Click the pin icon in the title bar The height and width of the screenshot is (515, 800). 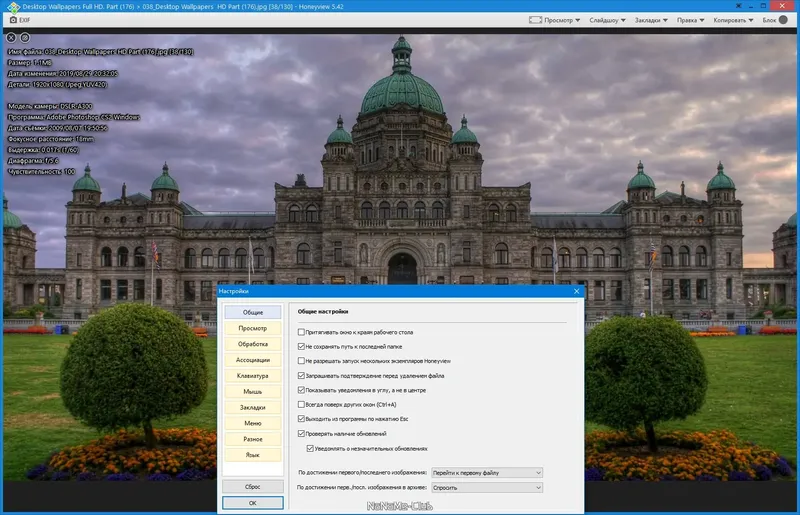[738, 6]
